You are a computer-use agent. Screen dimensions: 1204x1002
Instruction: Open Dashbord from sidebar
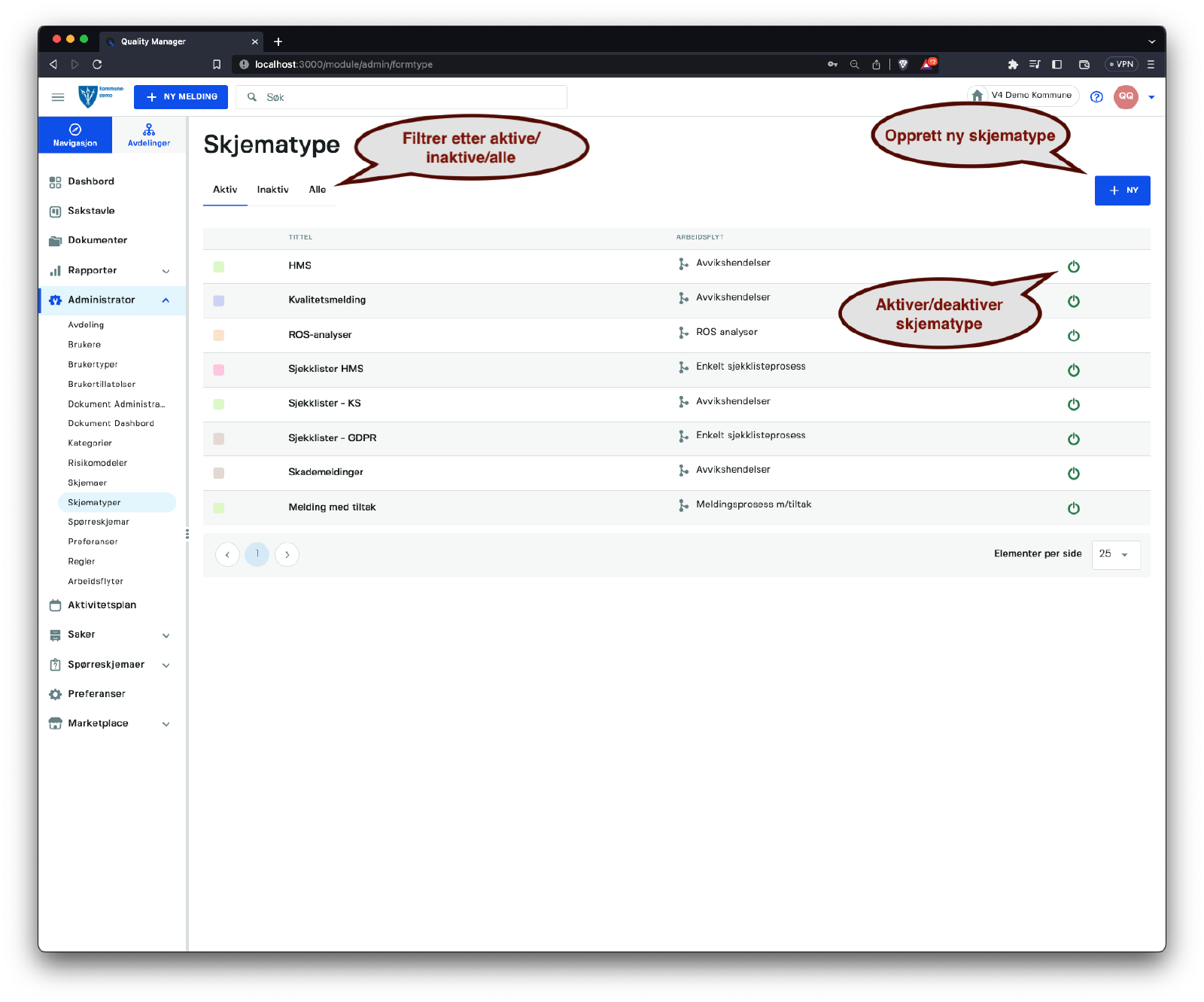point(91,181)
